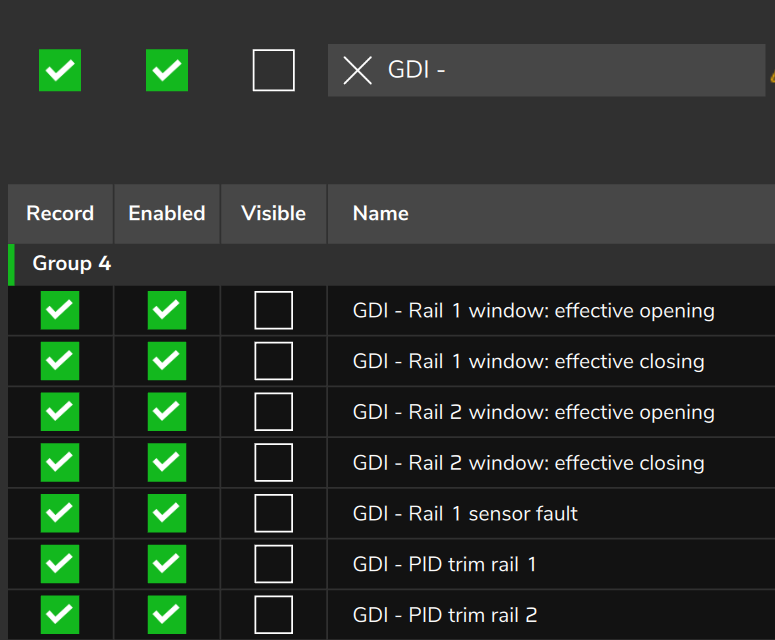Uncheck Record for Rail 2 window effective opening

pyautogui.click(x=60, y=412)
